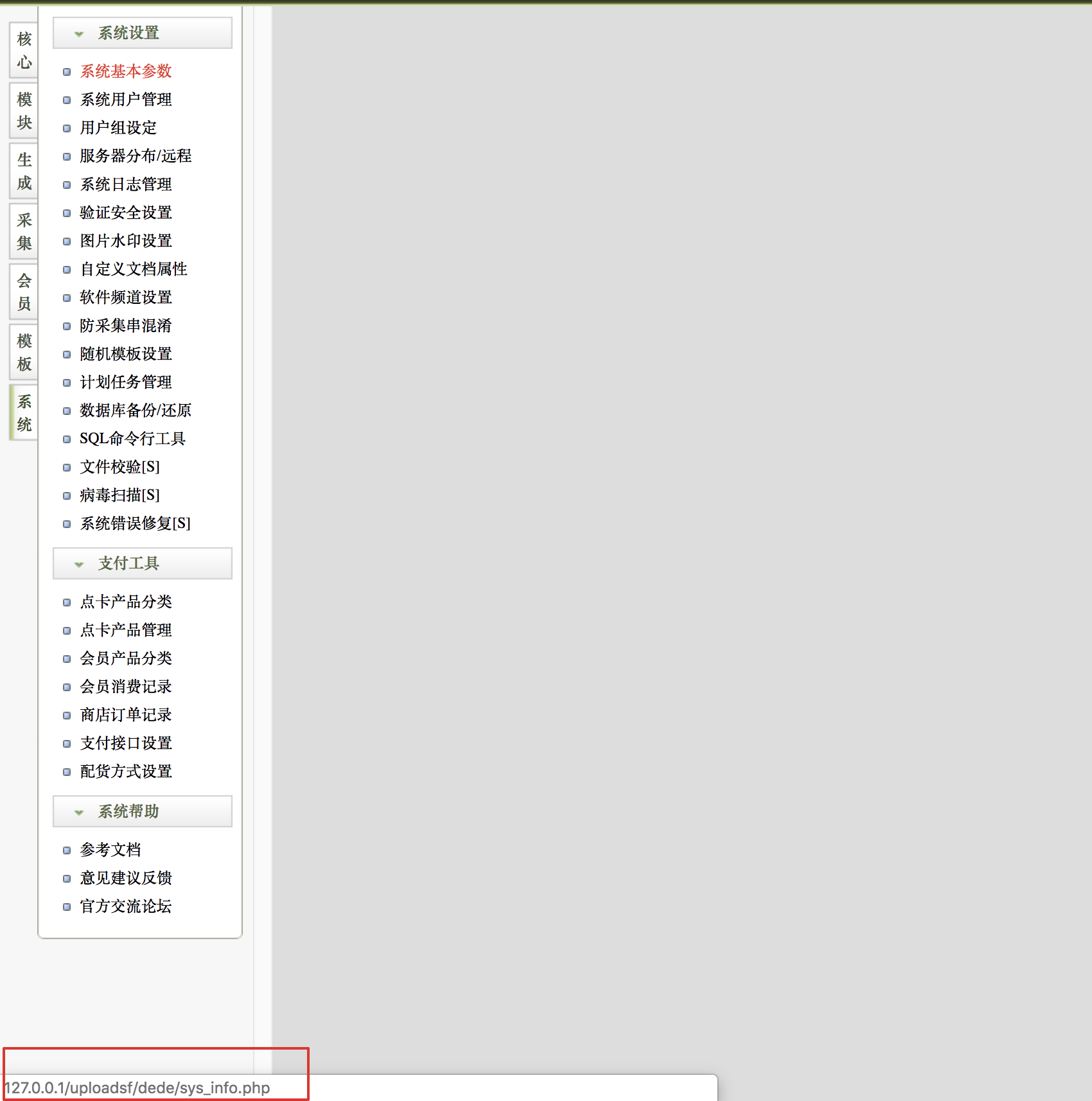Click bullet icon next to 参考文档
The image size is (1092, 1101).
coord(67,850)
